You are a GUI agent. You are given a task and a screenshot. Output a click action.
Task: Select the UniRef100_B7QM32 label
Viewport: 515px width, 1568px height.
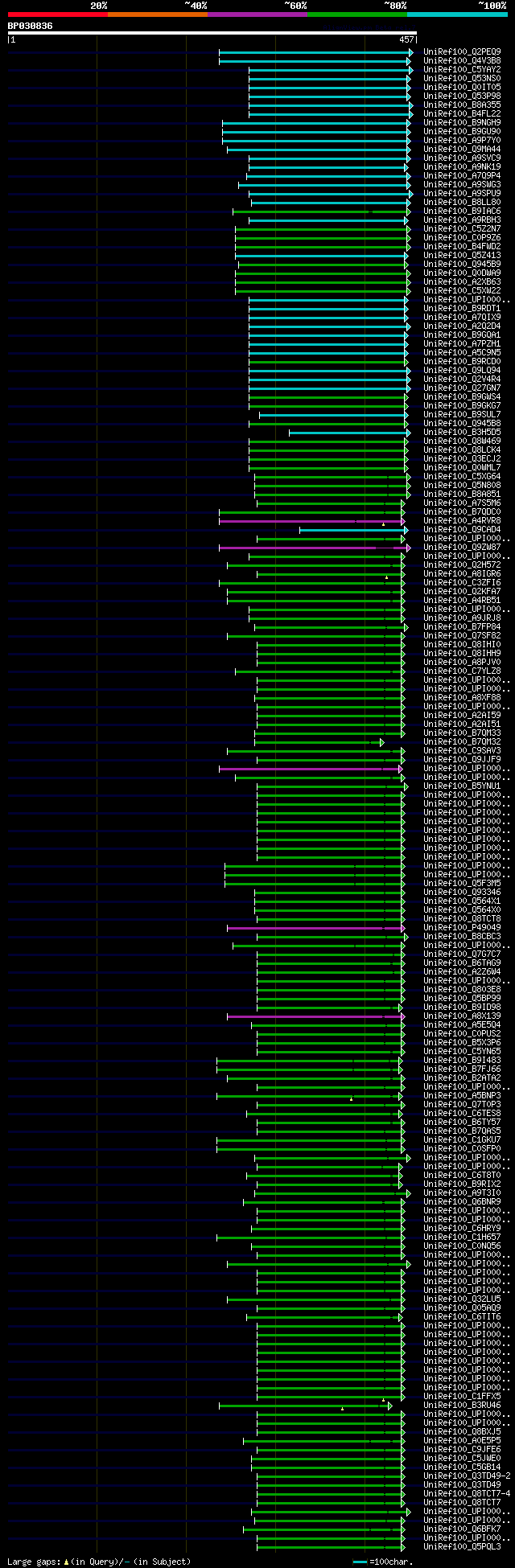point(462,741)
